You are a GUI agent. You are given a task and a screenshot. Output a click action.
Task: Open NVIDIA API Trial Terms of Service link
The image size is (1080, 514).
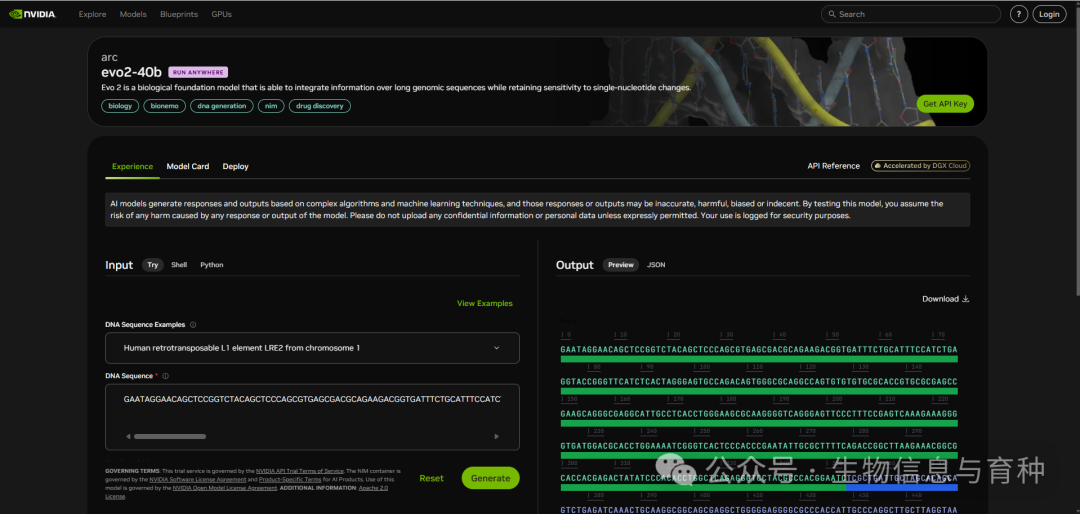pyautogui.click(x=300, y=470)
